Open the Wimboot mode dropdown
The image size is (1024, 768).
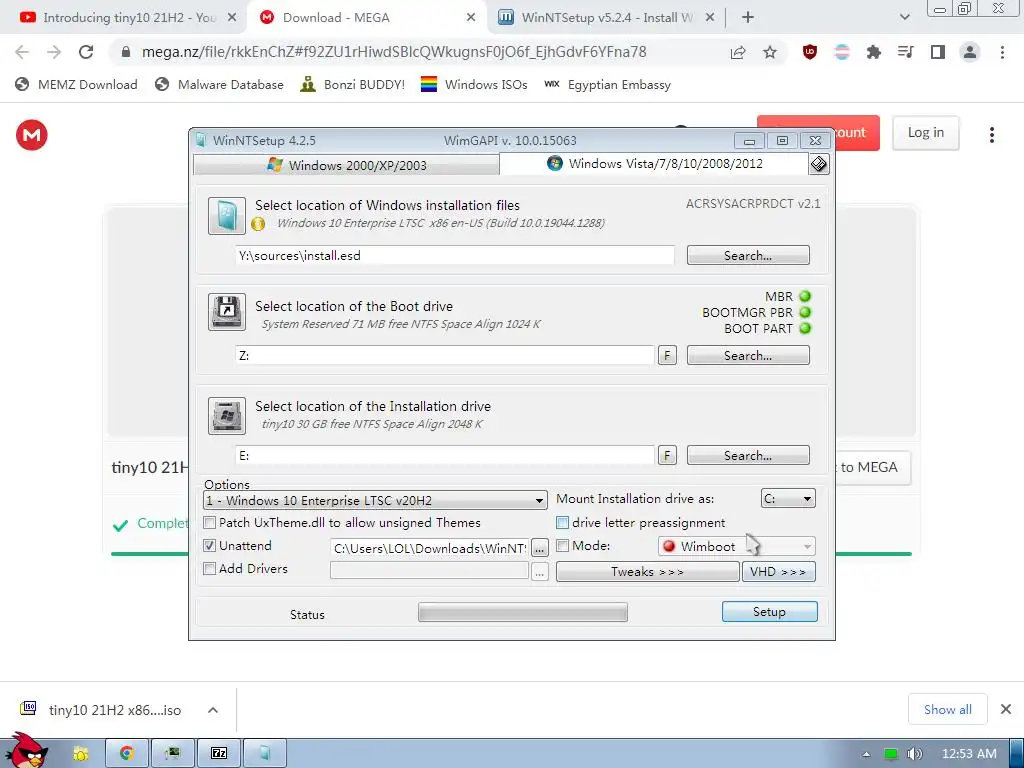(737, 546)
